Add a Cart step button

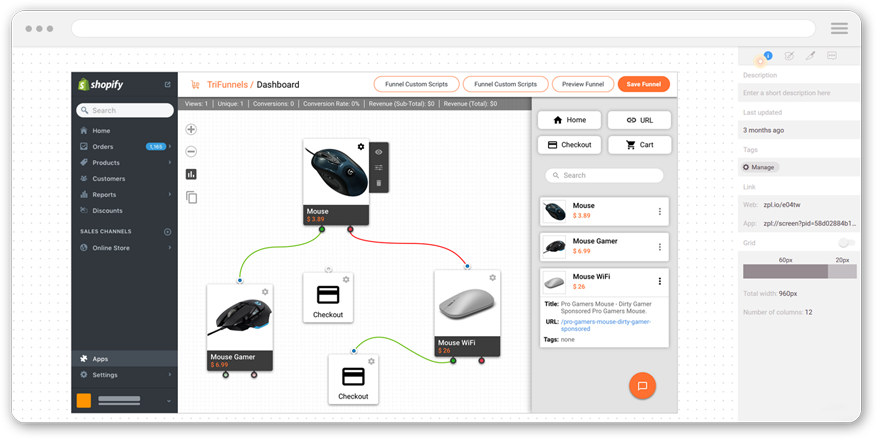pos(639,145)
